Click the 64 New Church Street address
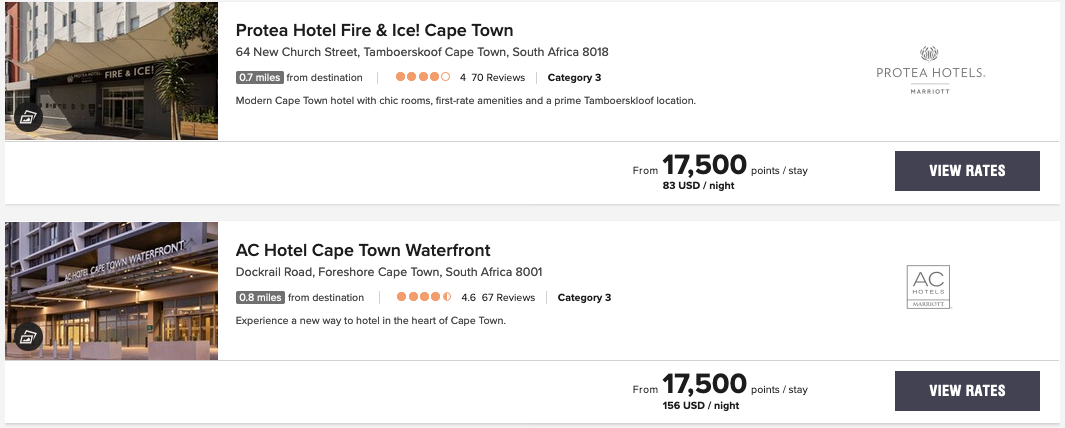This screenshot has height=428, width=1065. coord(421,52)
